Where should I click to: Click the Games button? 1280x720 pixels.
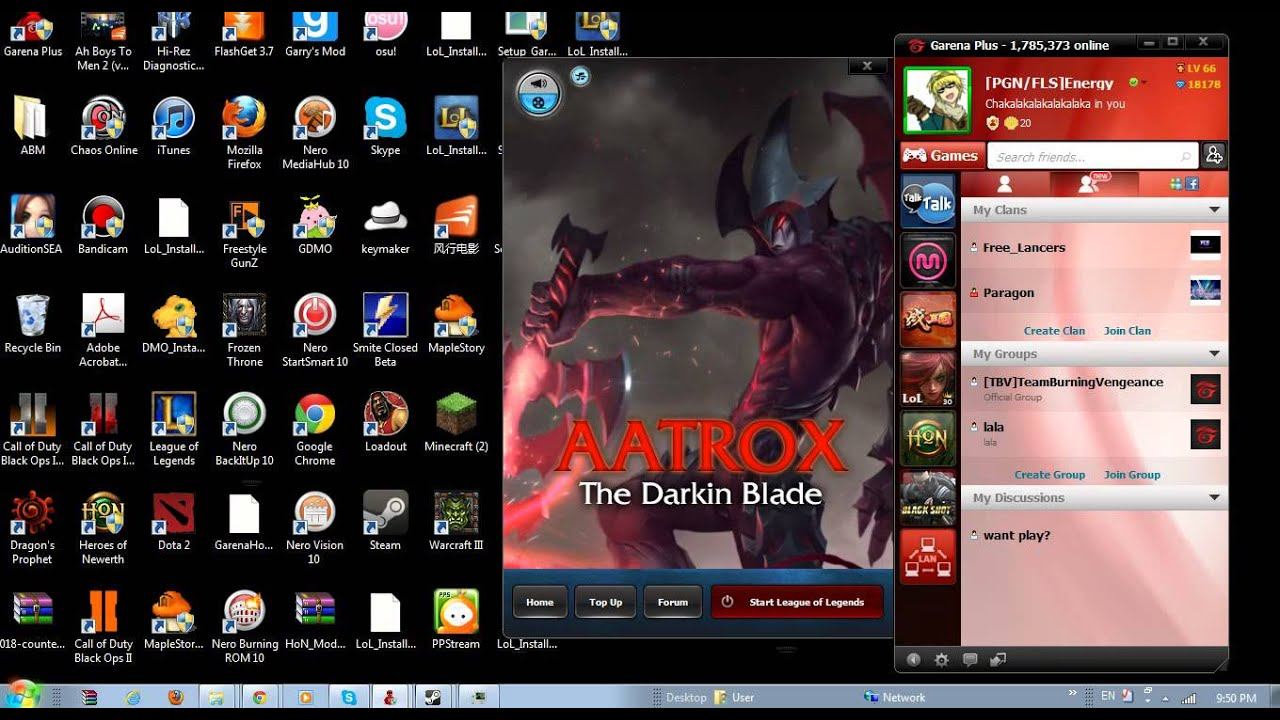[941, 155]
